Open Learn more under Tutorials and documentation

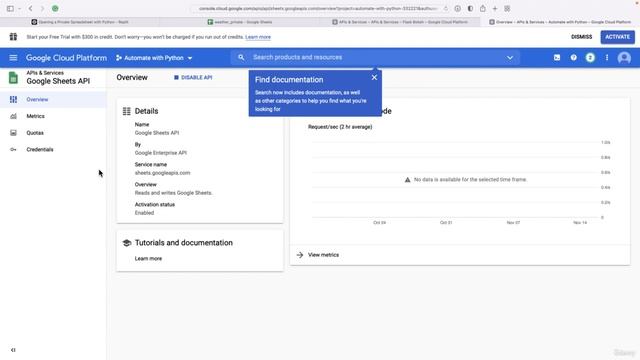148,259
